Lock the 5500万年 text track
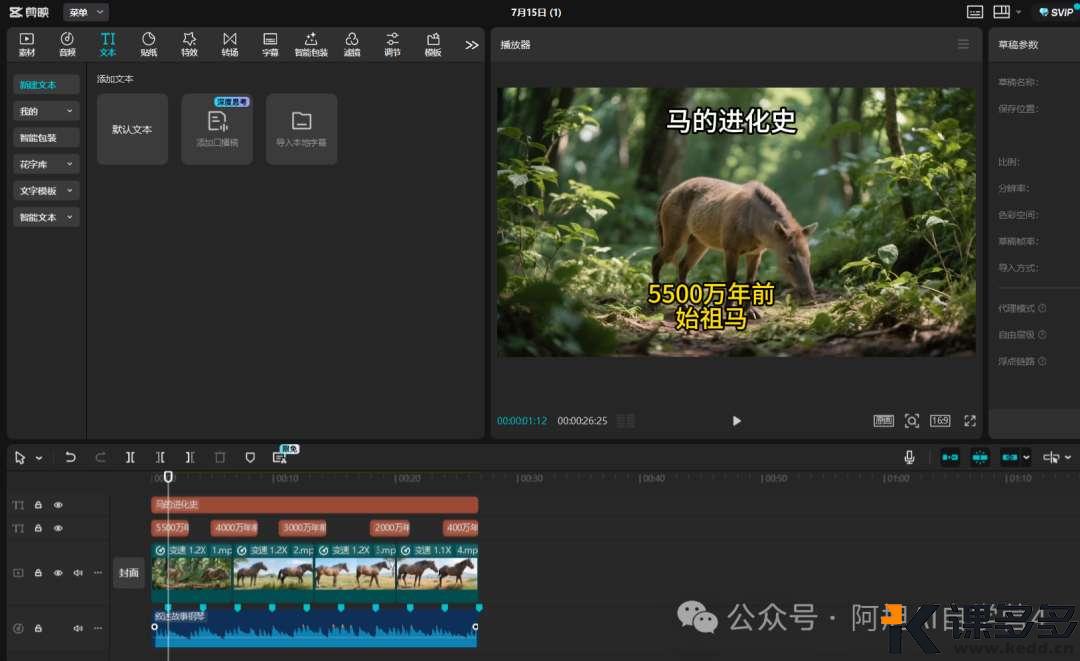The width and height of the screenshot is (1080, 661). (39, 528)
